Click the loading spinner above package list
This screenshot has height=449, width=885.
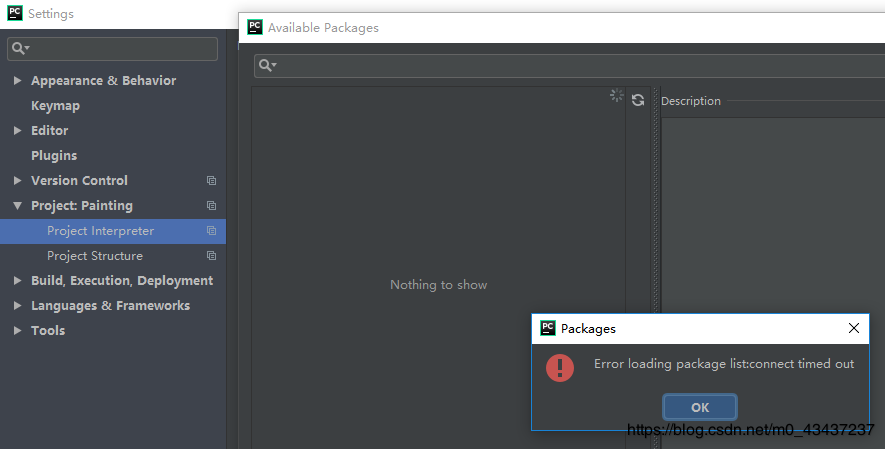[x=616, y=95]
